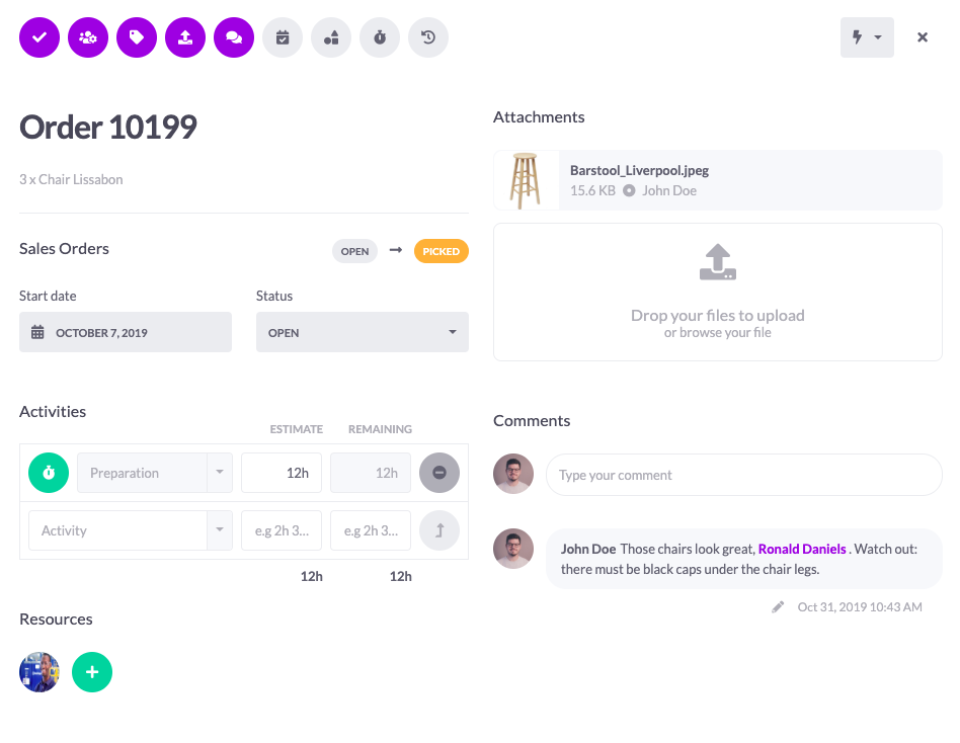Open the October 7, 2019 start date picker
This screenshot has height=743, width=960.
coord(125,332)
